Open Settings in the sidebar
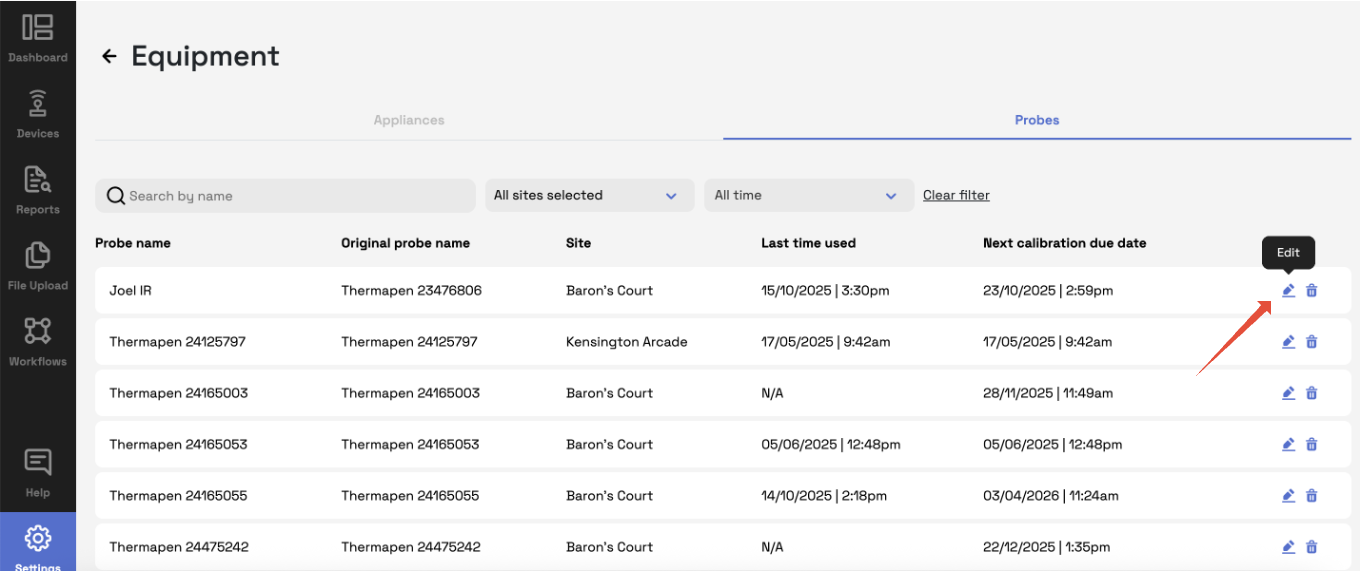Screen dimensions: 1360x571 [38, 545]
